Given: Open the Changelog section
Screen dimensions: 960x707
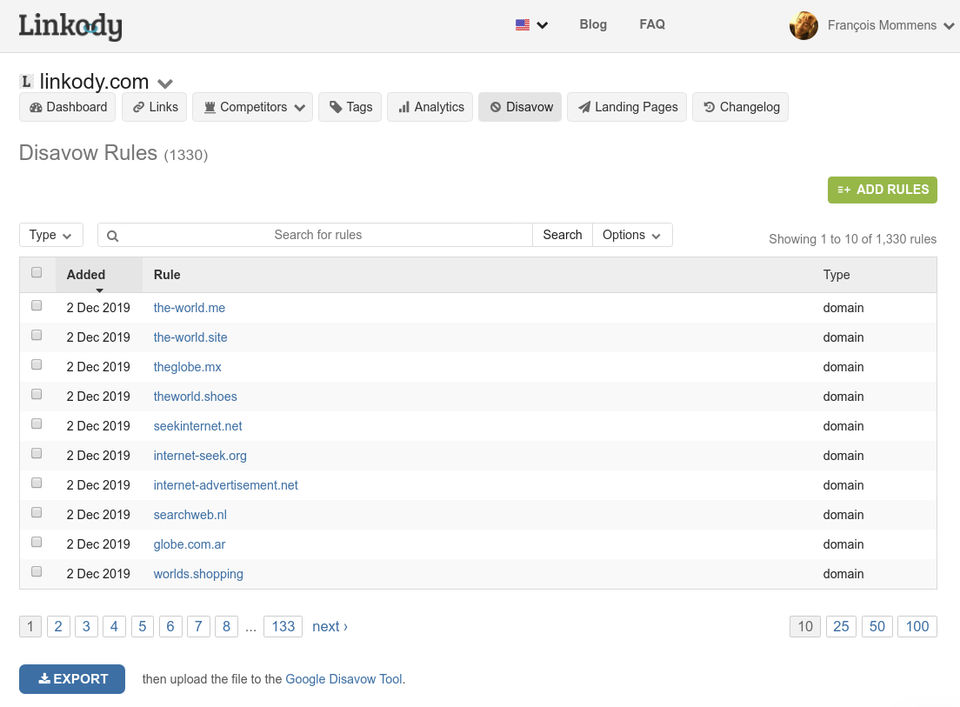Looking at the screenshot, I should 741,107.
